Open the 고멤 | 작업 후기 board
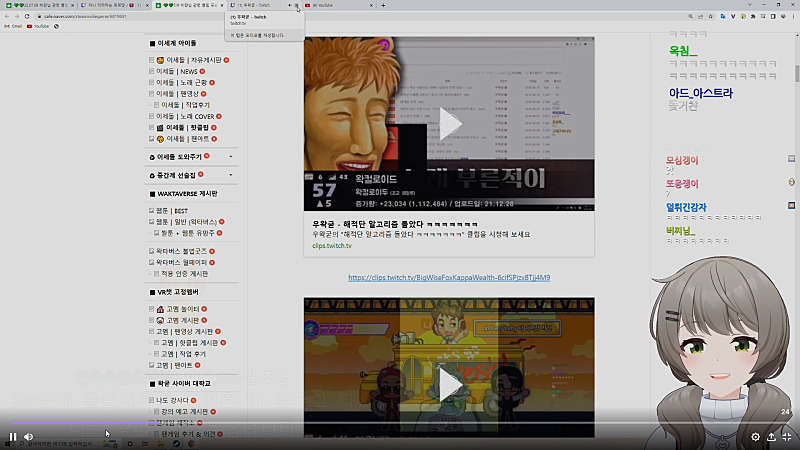The width and height of the screenshot is (800, 450). coord(184,354)
